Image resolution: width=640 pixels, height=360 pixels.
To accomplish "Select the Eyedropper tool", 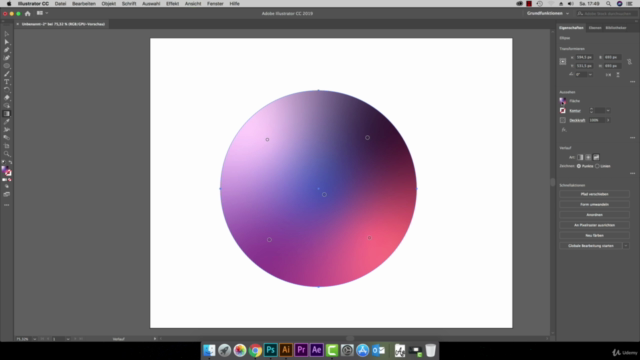I will [x=7, y=122].
